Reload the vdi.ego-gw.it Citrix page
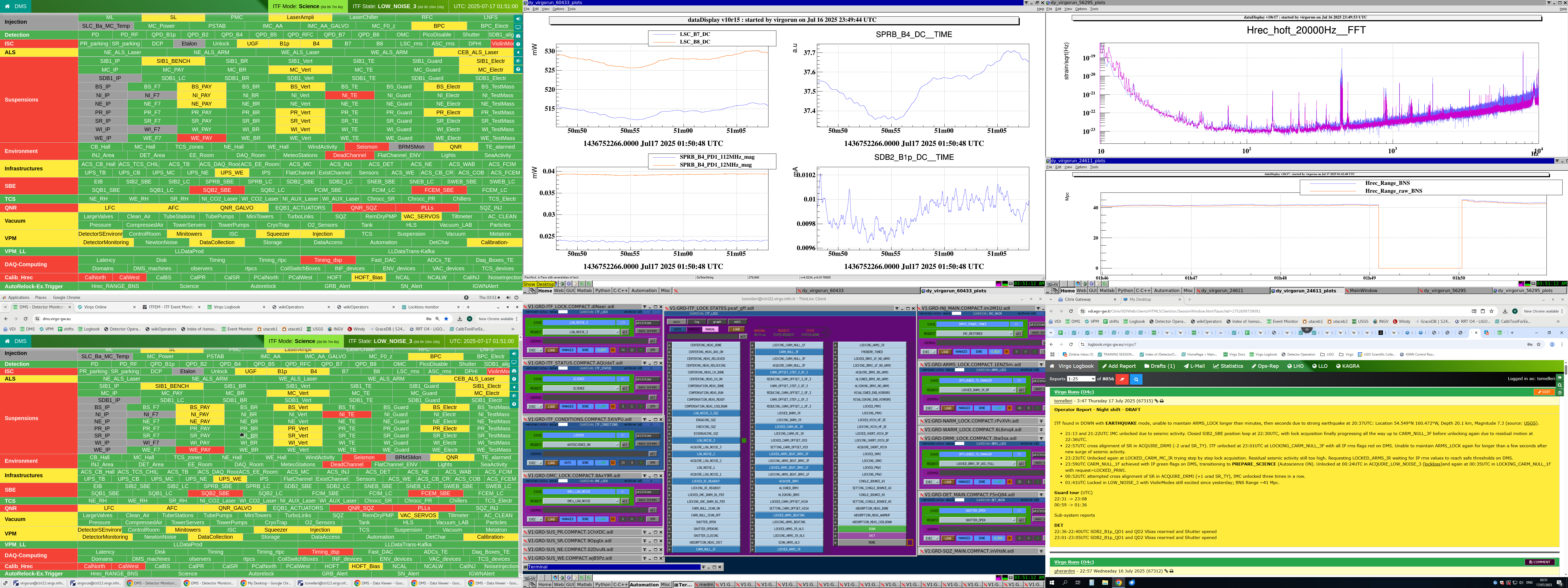The width and height of the screenshot is (1568, 588). 1071,311
